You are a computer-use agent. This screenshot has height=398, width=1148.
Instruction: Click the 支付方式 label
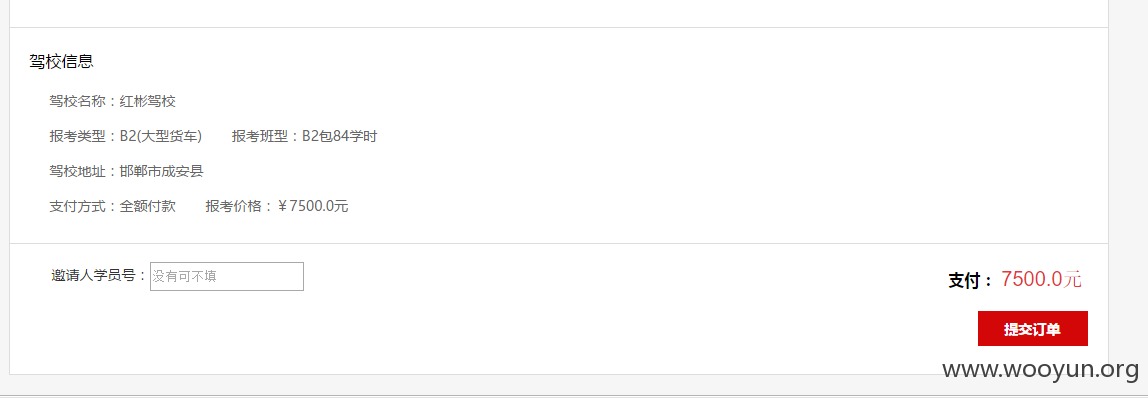coord(77,206)
